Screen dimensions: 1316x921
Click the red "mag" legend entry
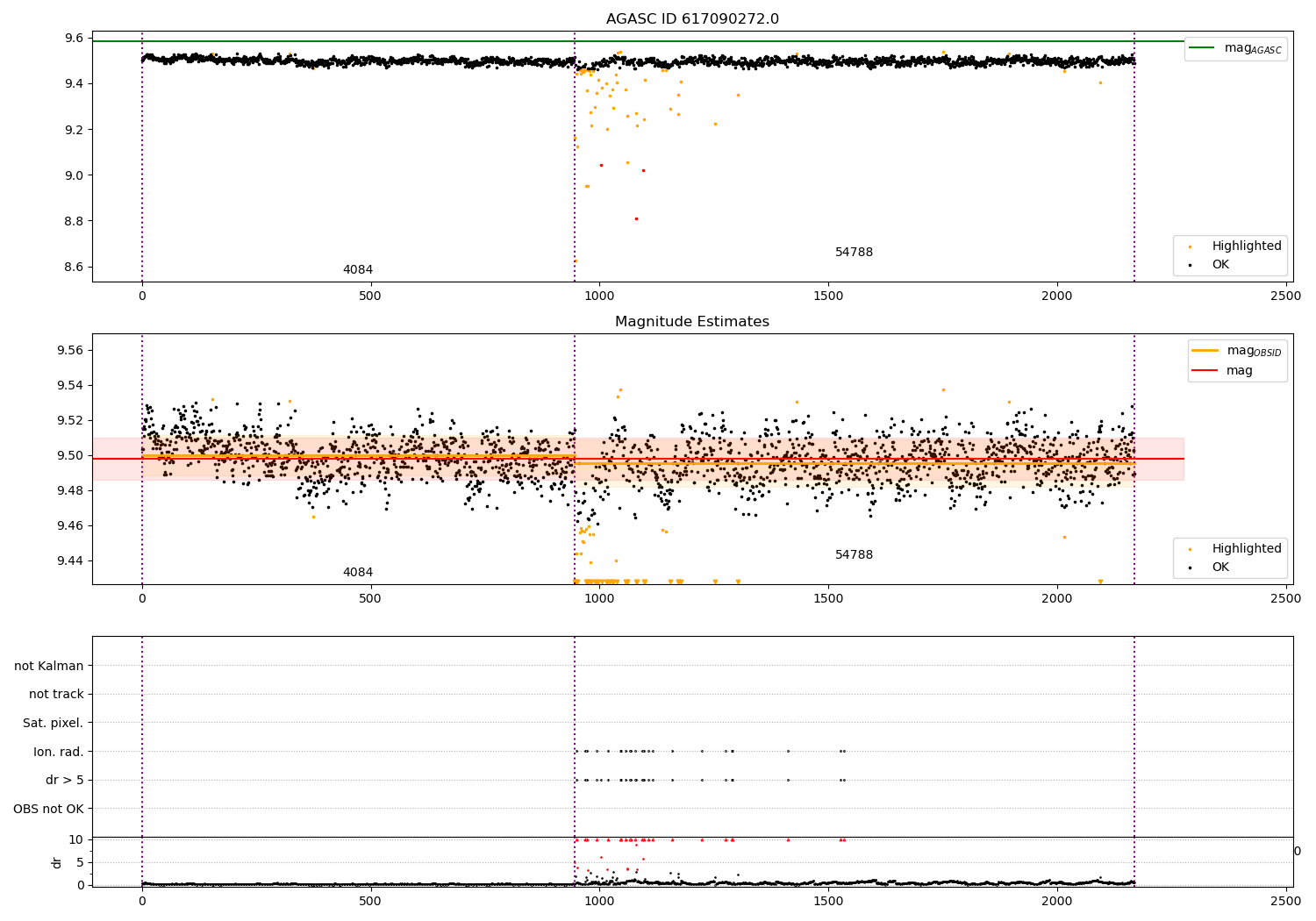(x=1240, y=371)
